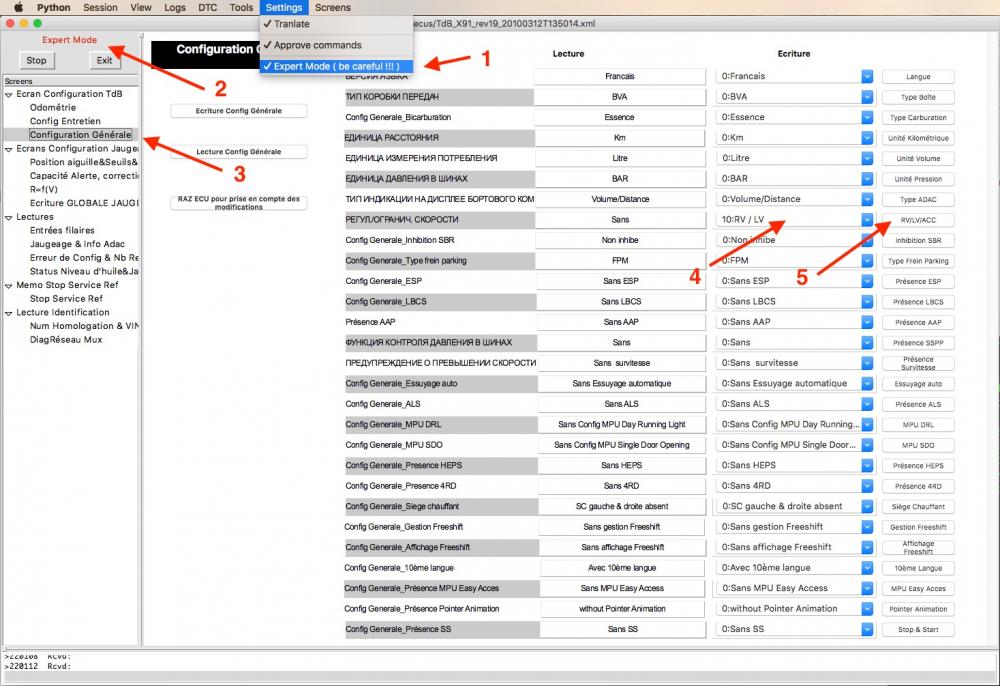Open the 0:BVA gearbox type dropdown
Screen dimensions: 1000x686
coord(794,97)
